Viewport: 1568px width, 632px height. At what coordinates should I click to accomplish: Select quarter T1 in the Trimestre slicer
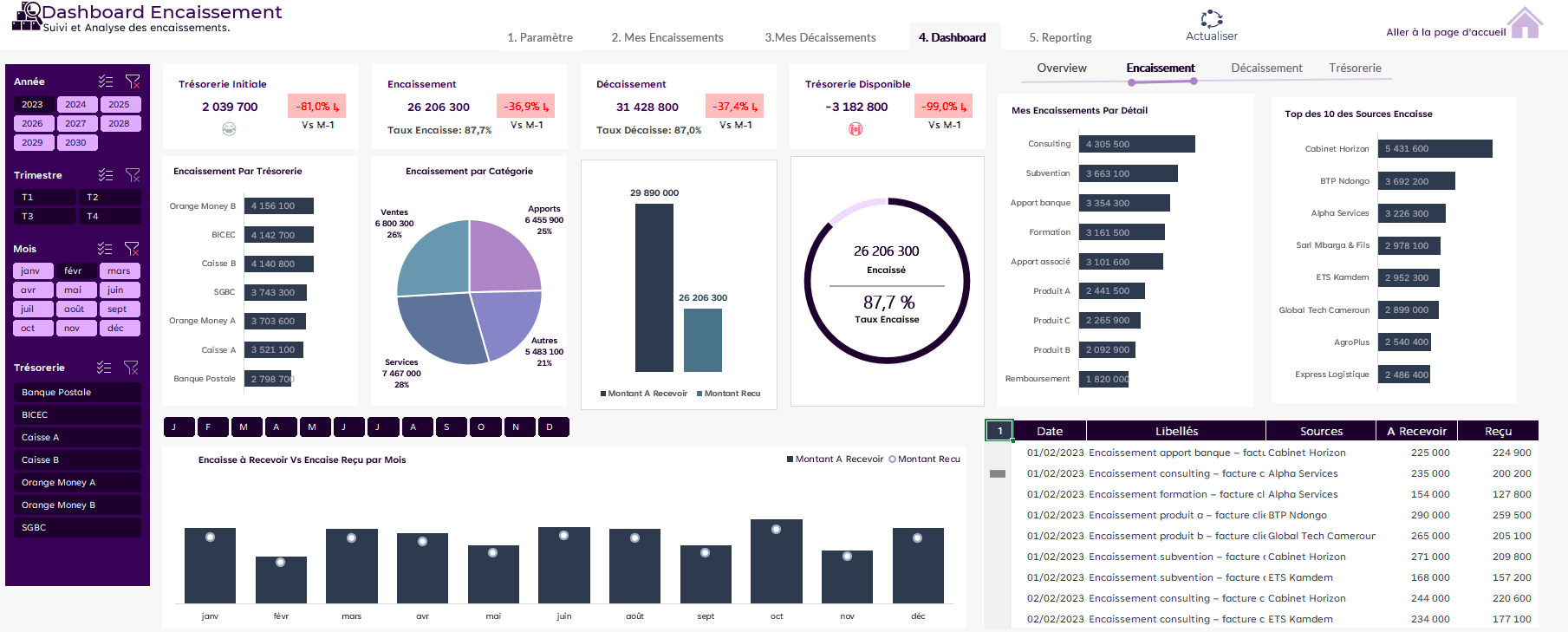(44, 197)
